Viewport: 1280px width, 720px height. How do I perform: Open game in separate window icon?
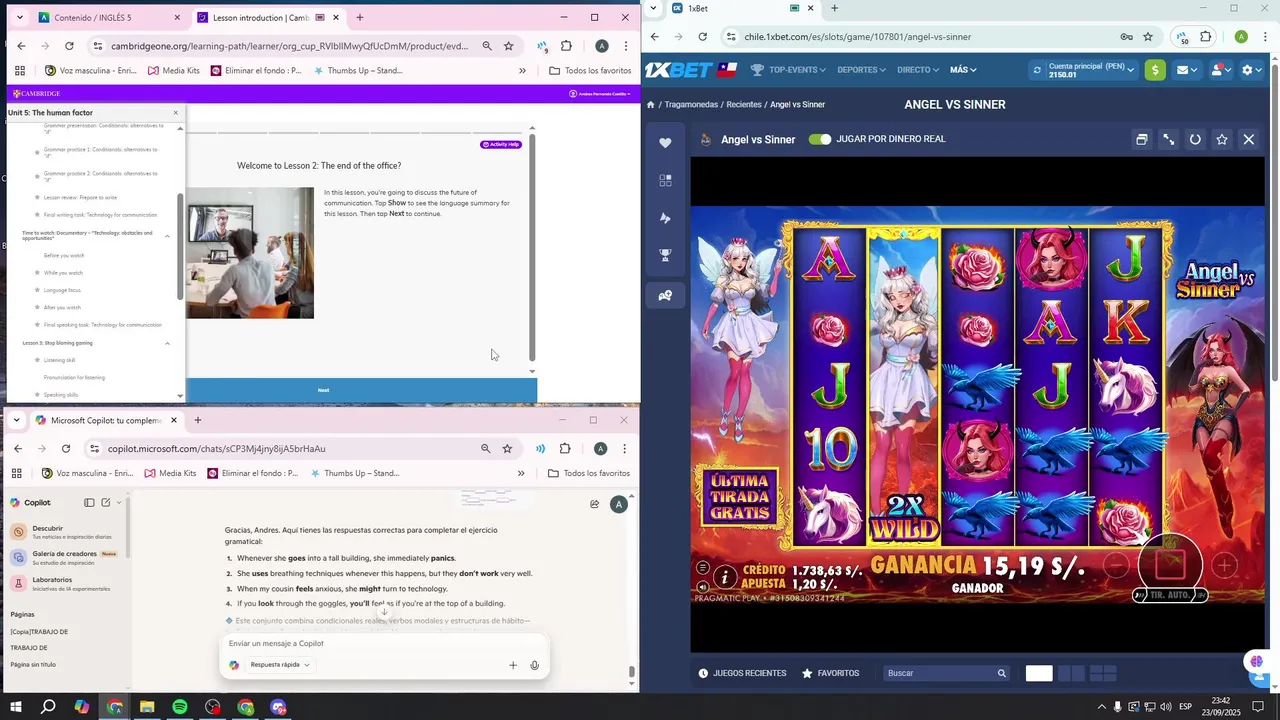coord(1141,140)
